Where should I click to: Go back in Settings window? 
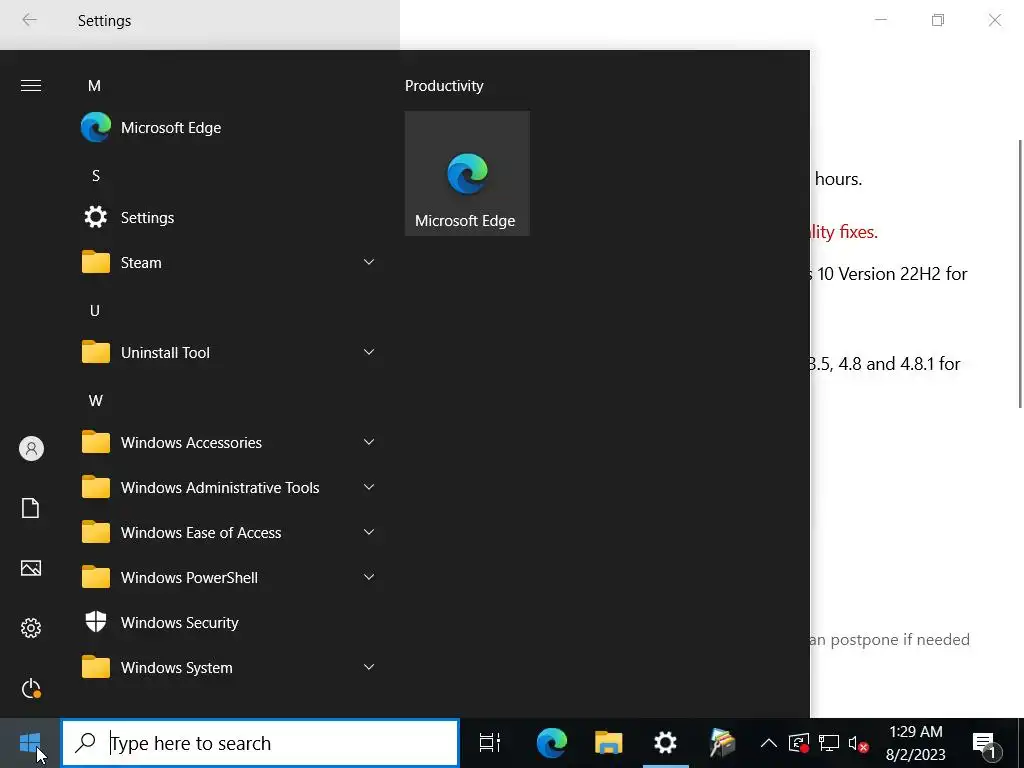point(29,20)
